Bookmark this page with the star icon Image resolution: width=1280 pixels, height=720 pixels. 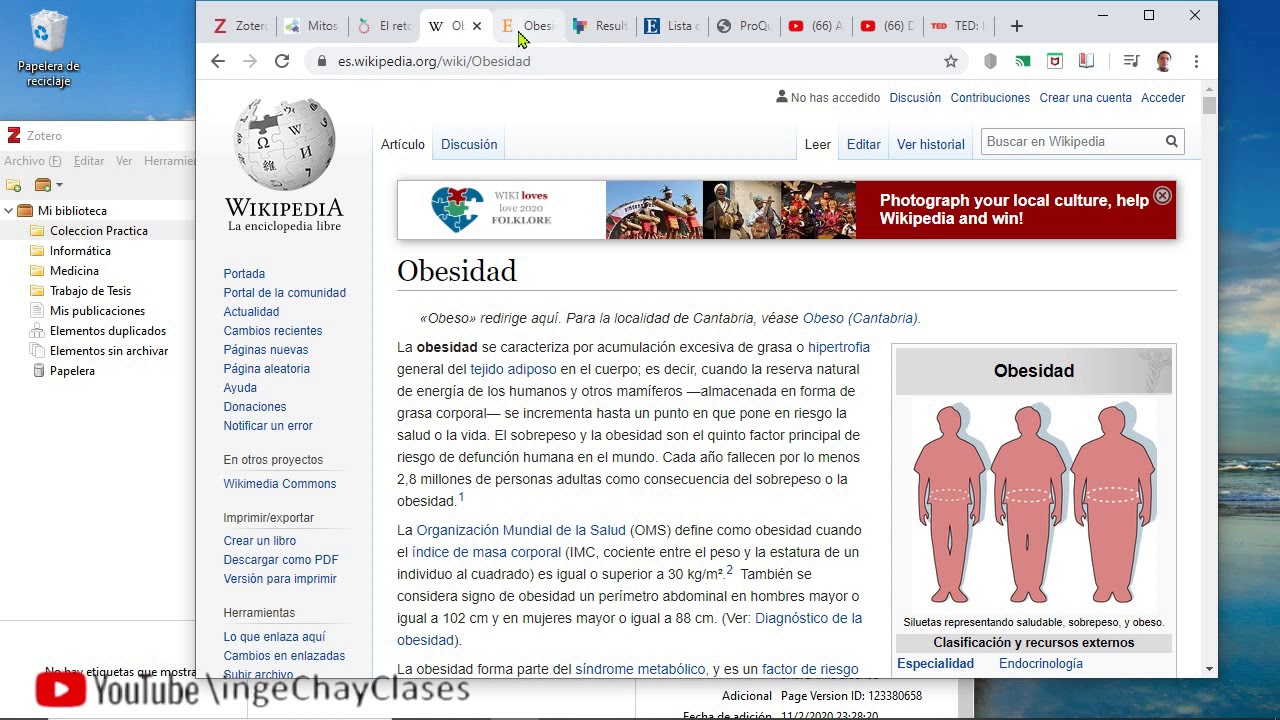tap(951, 61)
